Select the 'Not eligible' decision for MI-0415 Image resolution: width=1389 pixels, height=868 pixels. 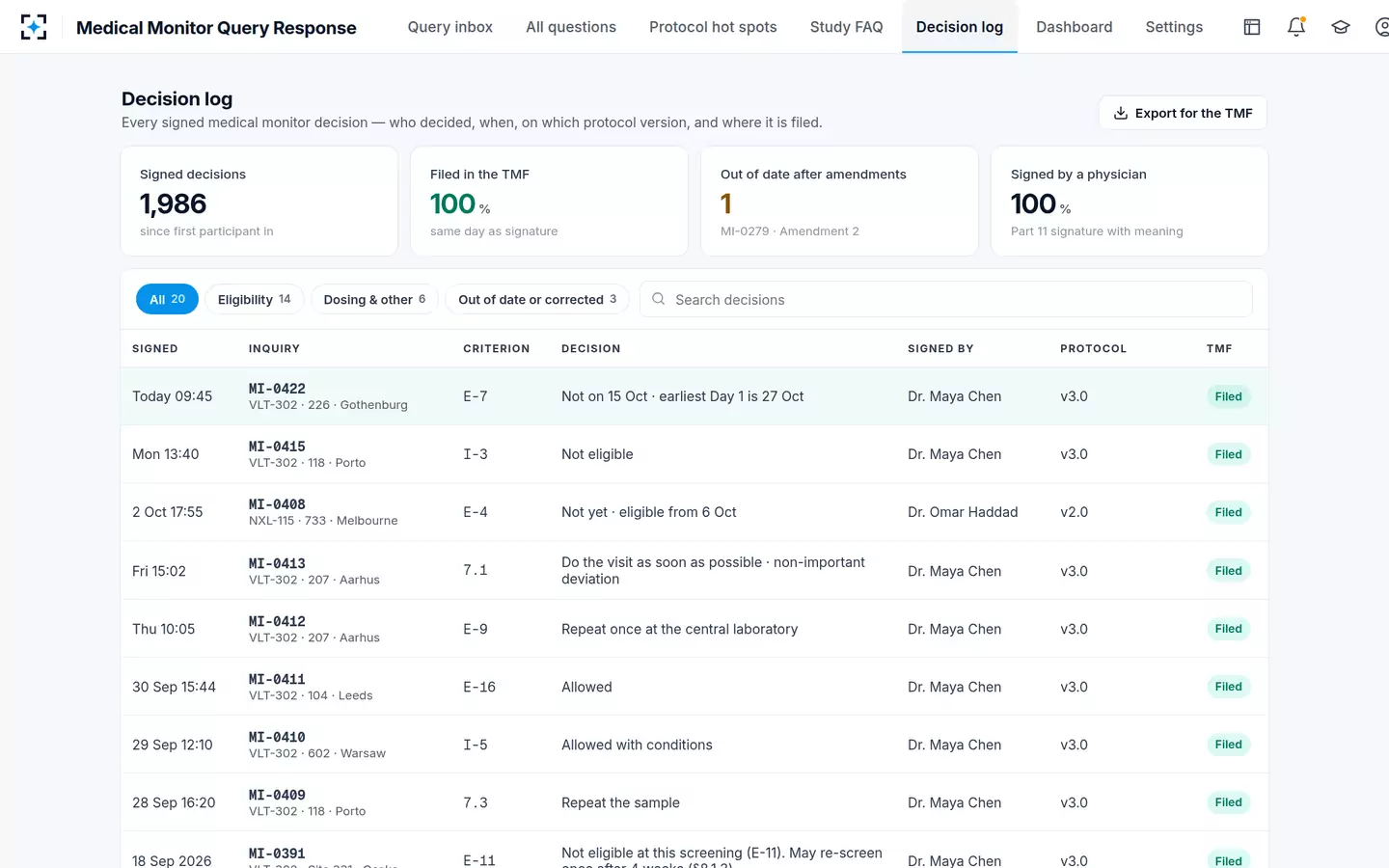[597, 454]
